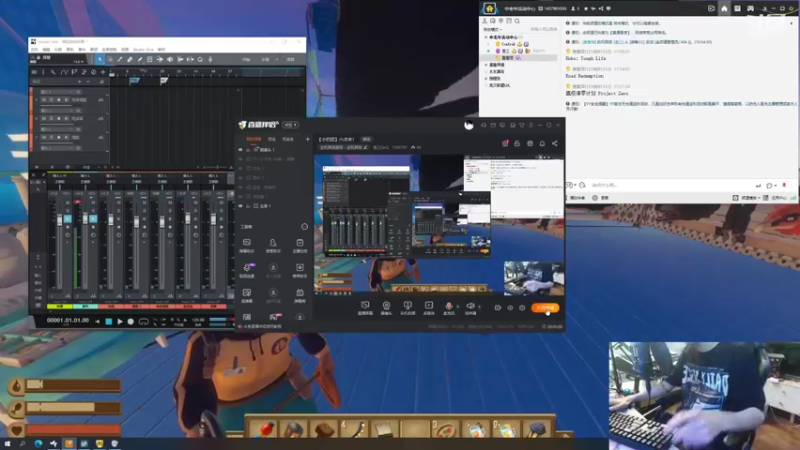Screen dimensions: 800x450
Task: Open microphone dropdown arrow in streaming bar
Action: pyautogui.click(x=457, y=307)
